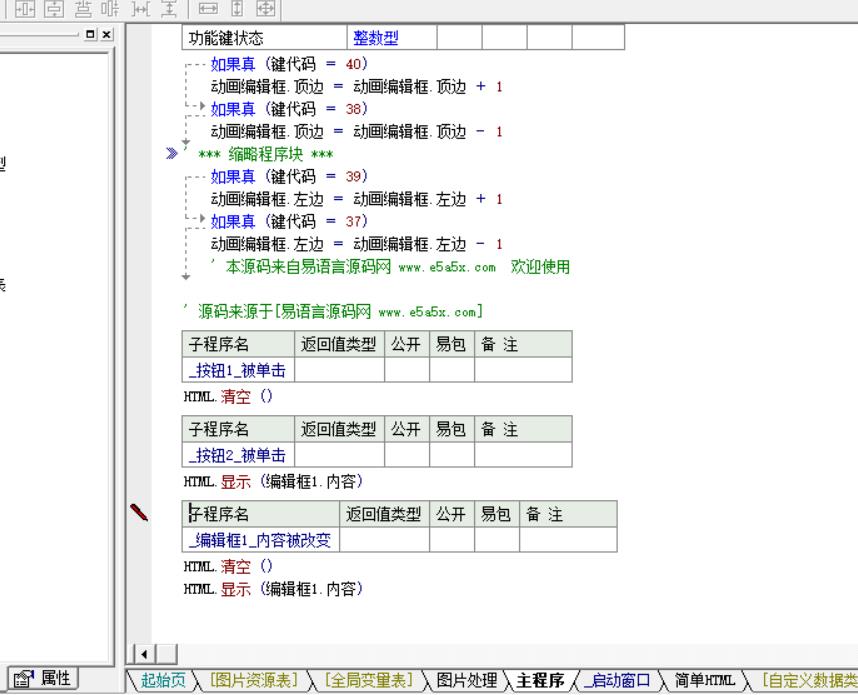The width and height of the screenshot is (858, 695).
Task: Click the 返回值类型 cell of _按钮1_被单击
Action: [x=339, y=370]
